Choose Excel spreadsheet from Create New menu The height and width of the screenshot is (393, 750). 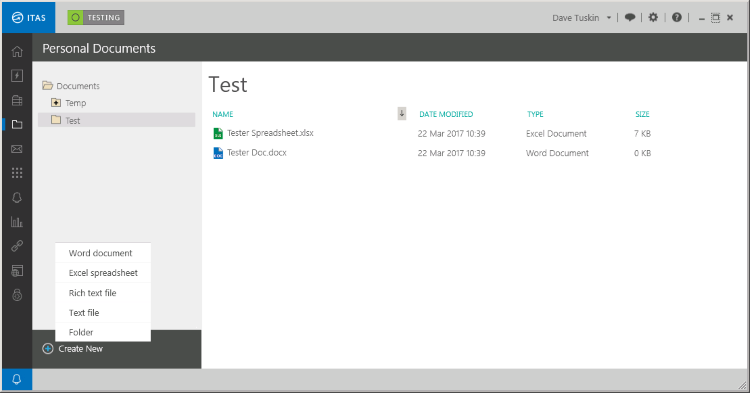point(103,273)
